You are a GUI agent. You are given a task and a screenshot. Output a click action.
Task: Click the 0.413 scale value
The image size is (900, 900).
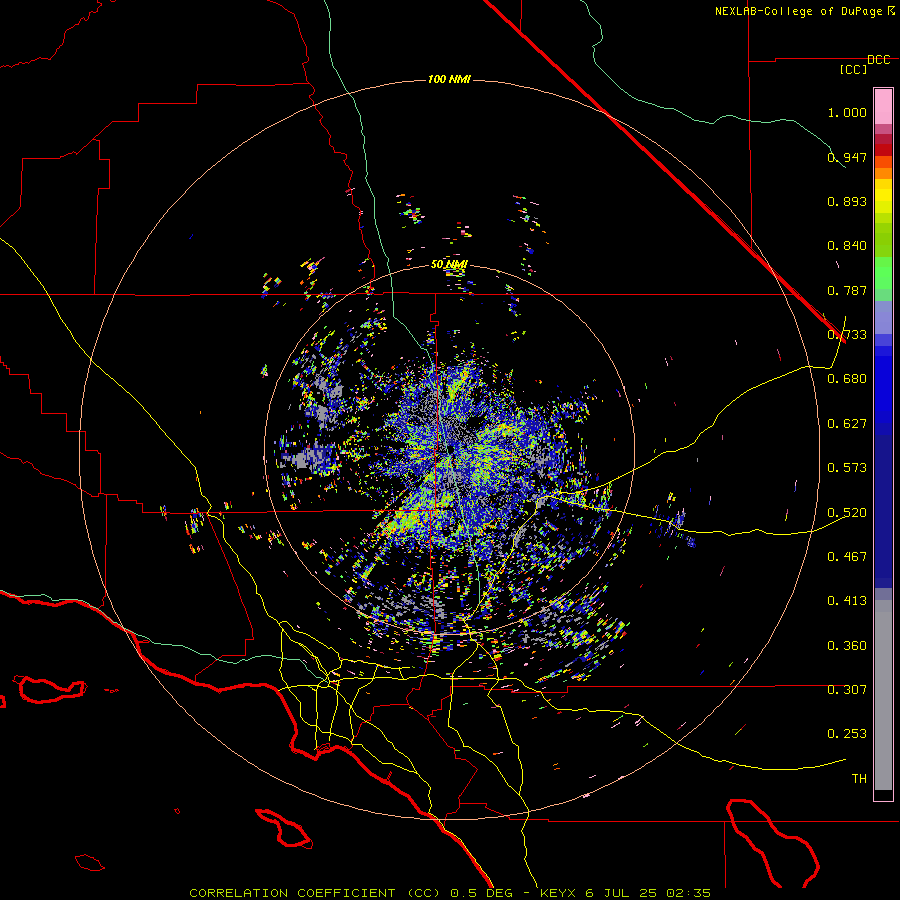[847, 601]
